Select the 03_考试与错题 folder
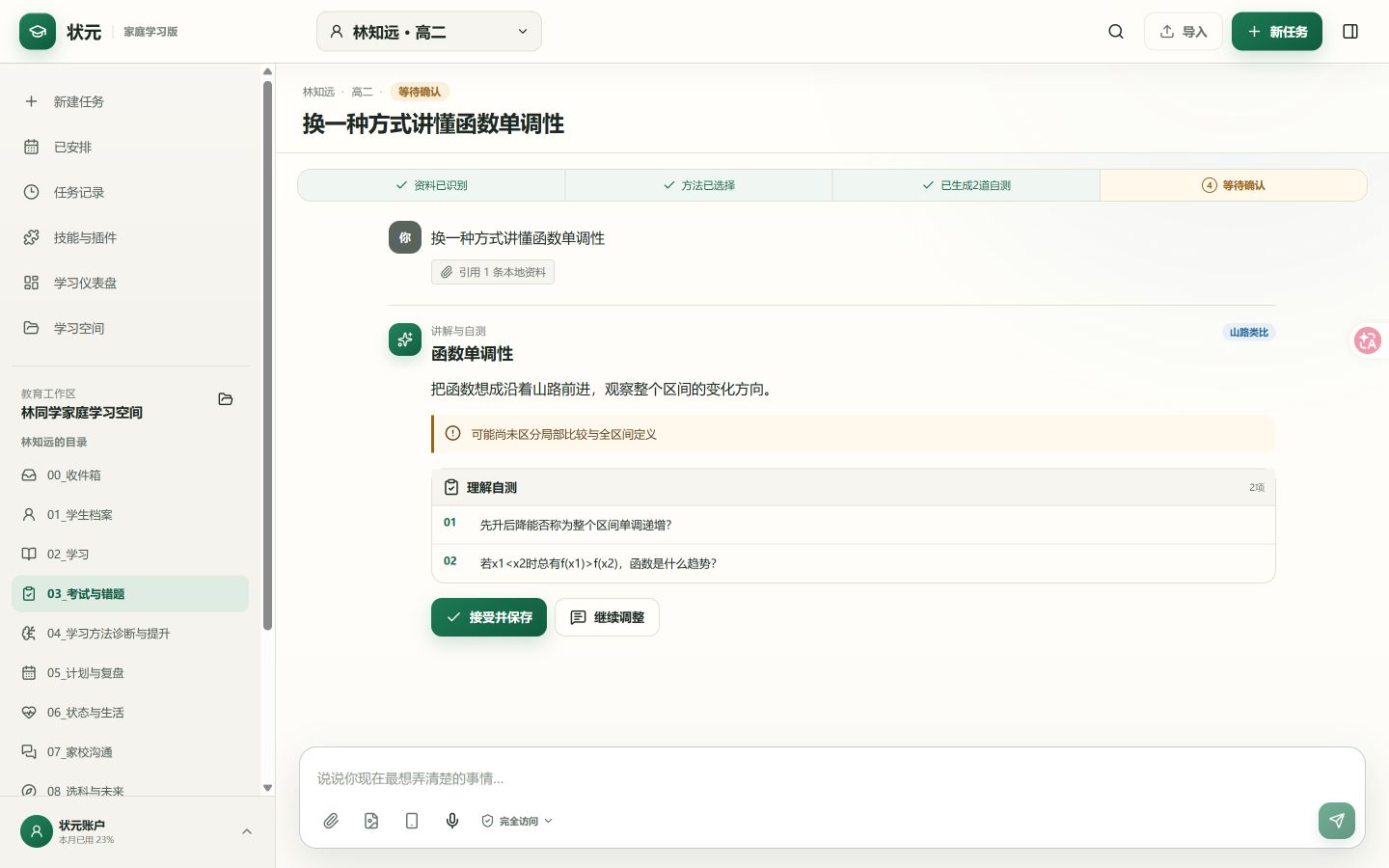Screen dimensions: 1389x868 click(130, 594)
